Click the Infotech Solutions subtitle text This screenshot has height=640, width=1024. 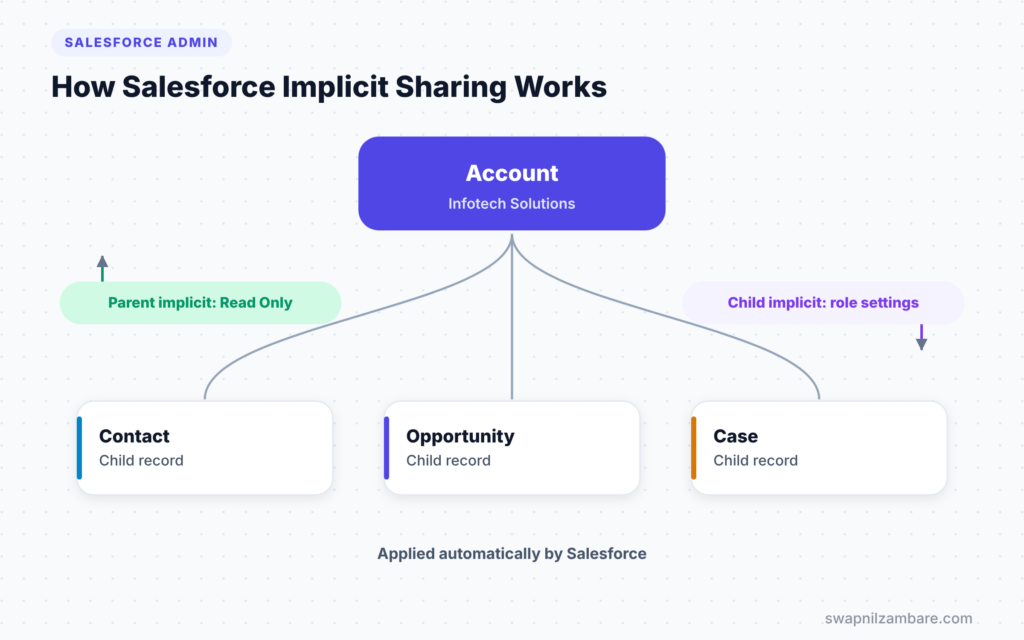pos(512,204)
